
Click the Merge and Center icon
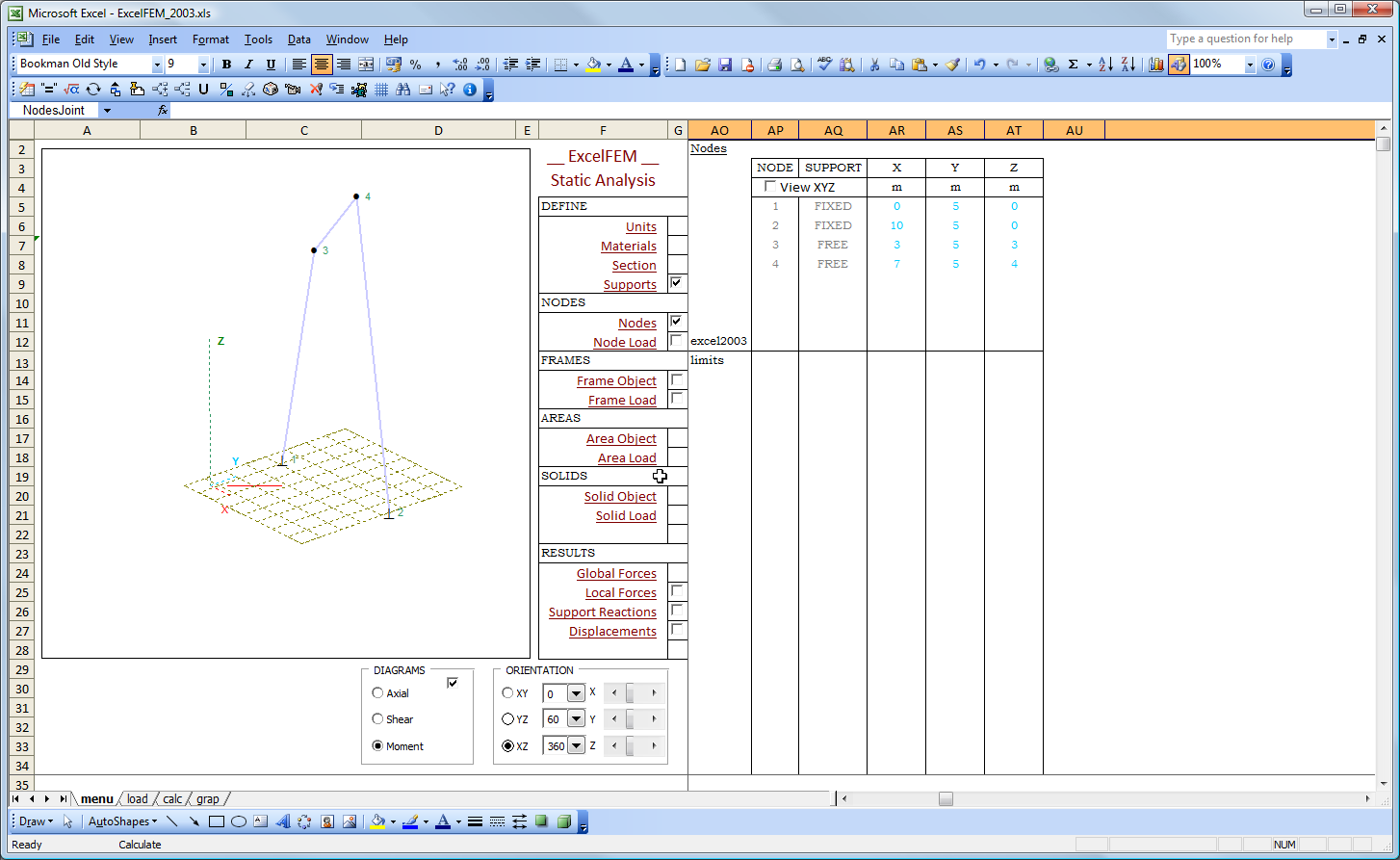[x=366, y=65]
